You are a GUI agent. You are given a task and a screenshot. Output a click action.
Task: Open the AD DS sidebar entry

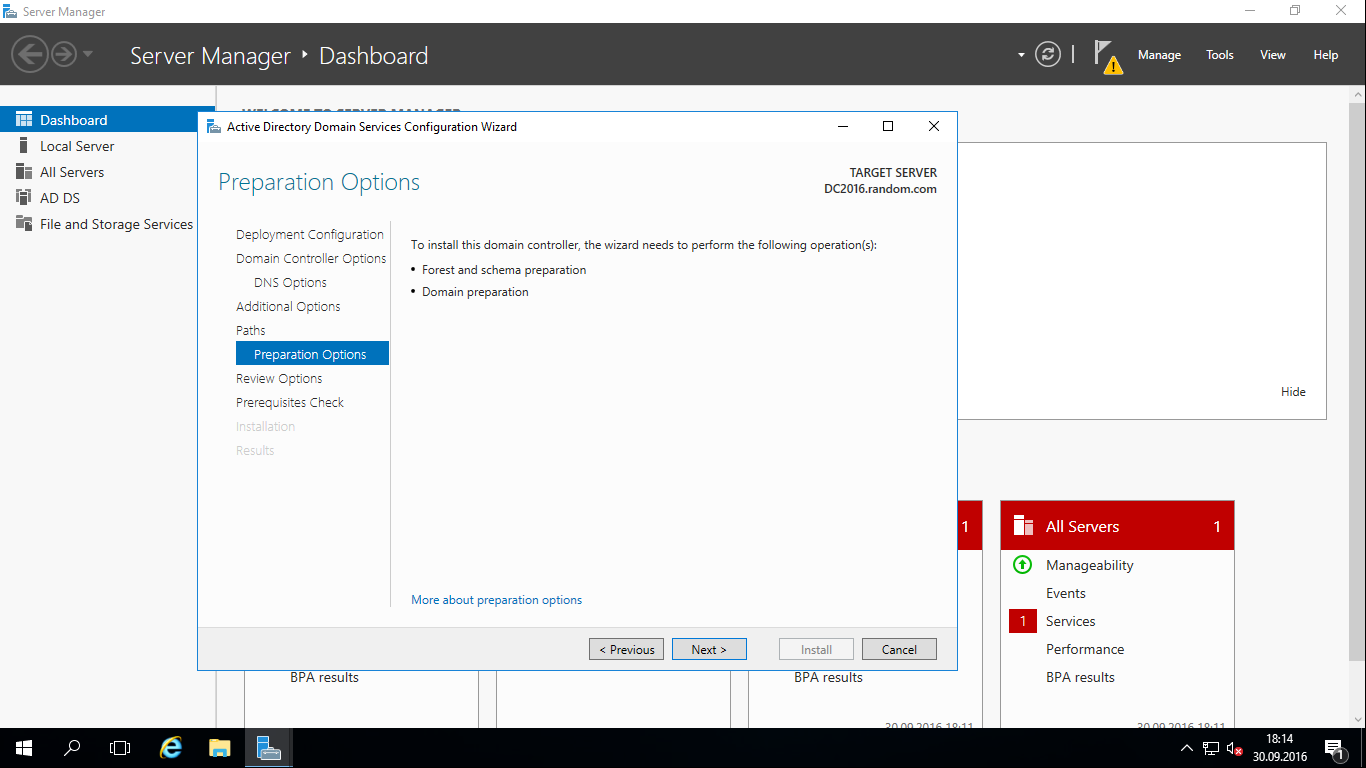tap(60, 198)
